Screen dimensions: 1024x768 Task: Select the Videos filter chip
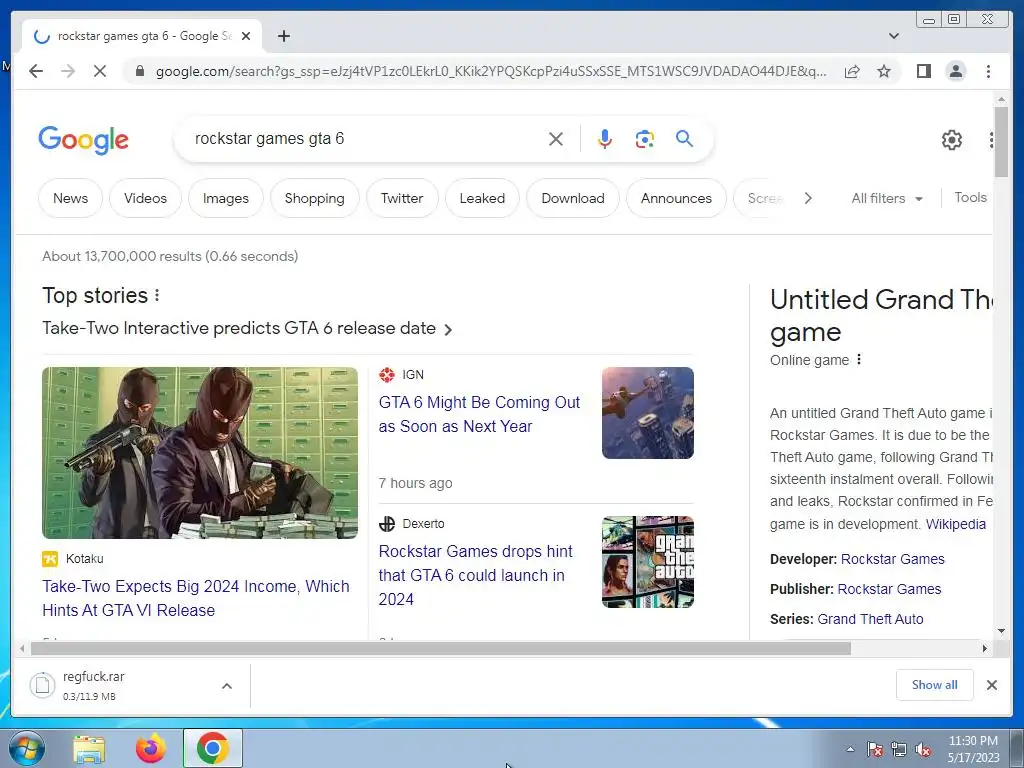146,198
